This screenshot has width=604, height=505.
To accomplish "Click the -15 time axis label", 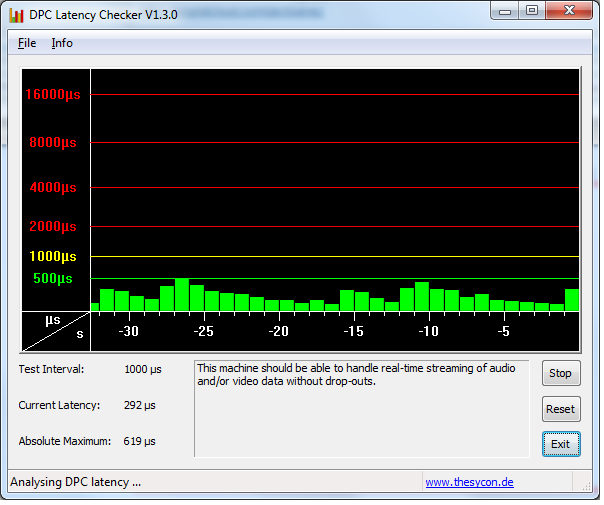I will point(356,333).
